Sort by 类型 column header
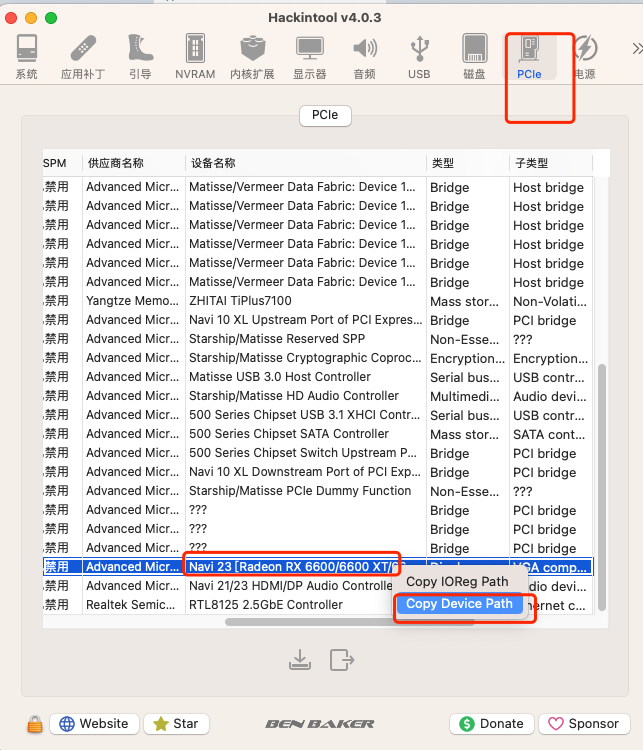The width and height of the screenshot is (643, 750). [x=467, y=163]
